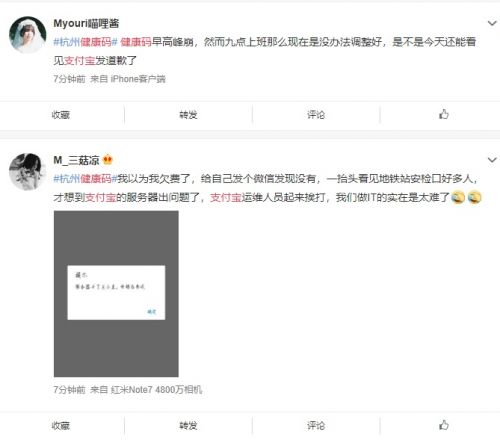
Task: Open the attached screenshot image thumbnail
Action: click(x=116, y=294)
